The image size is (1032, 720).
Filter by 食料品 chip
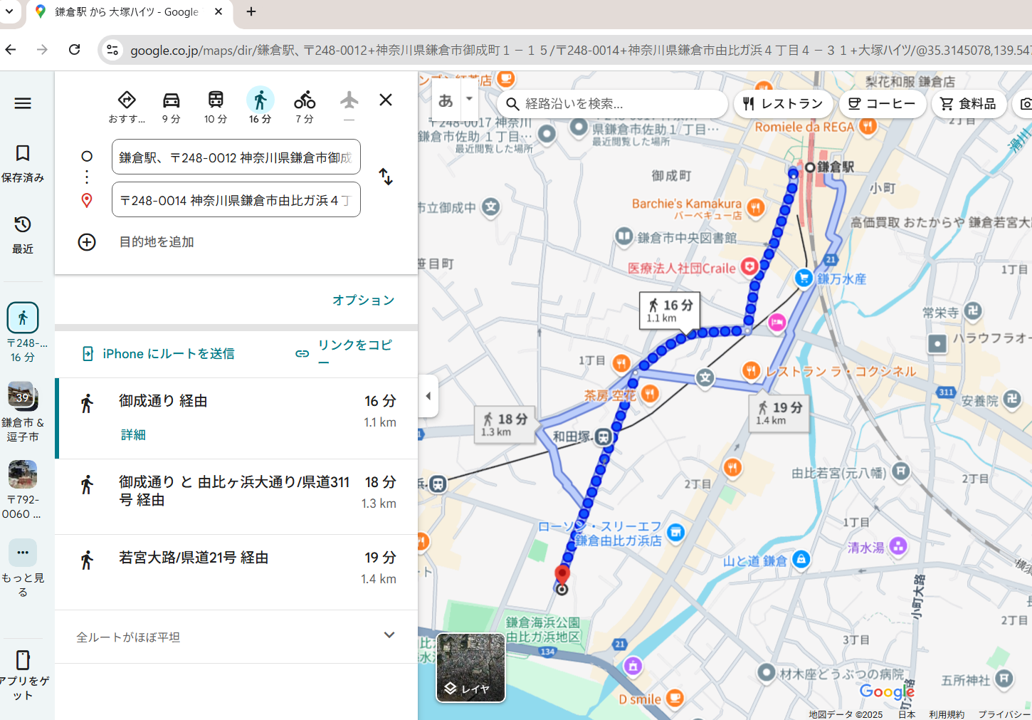pos(969,104)
